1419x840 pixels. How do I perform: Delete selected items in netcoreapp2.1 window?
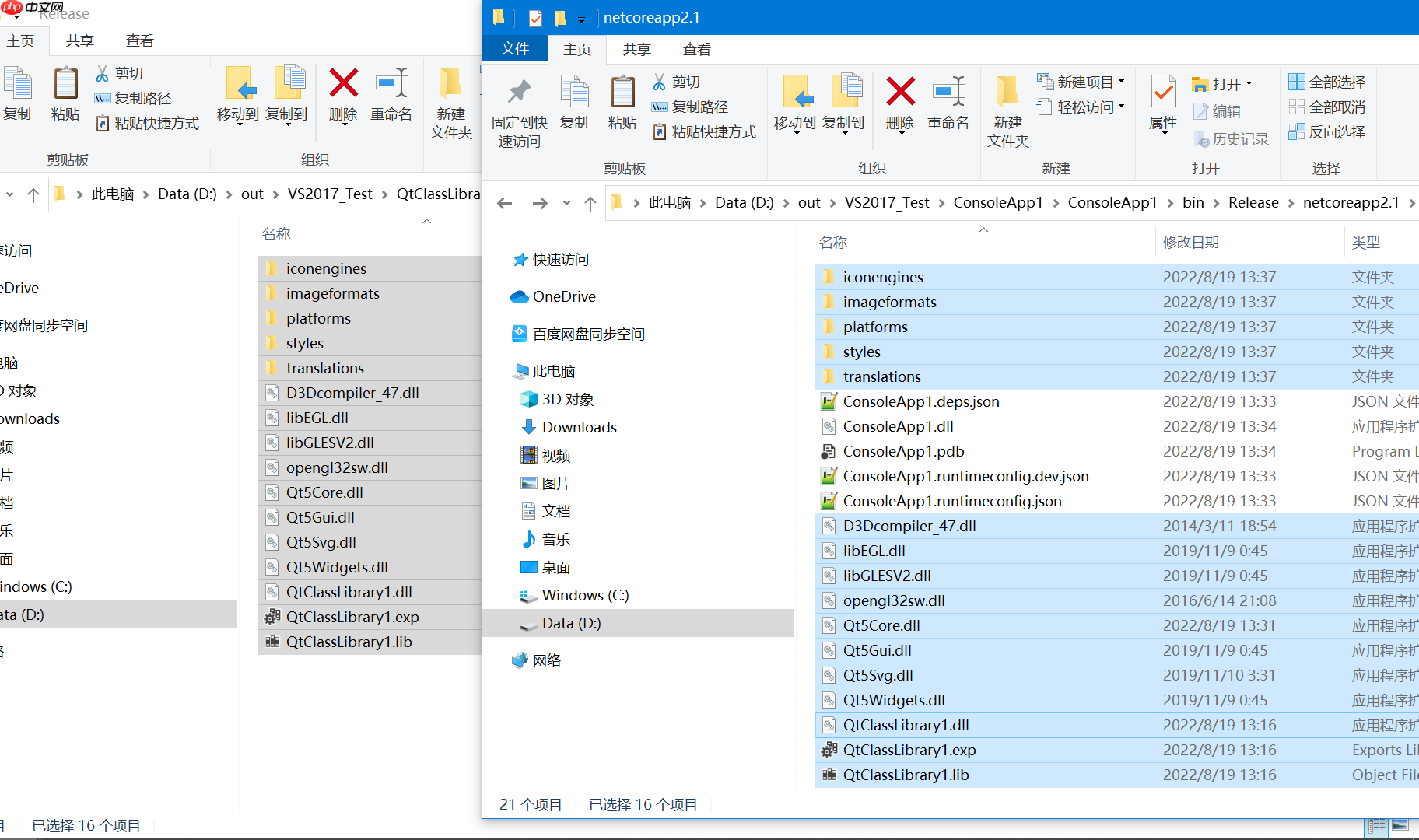[x=900, y=103]
